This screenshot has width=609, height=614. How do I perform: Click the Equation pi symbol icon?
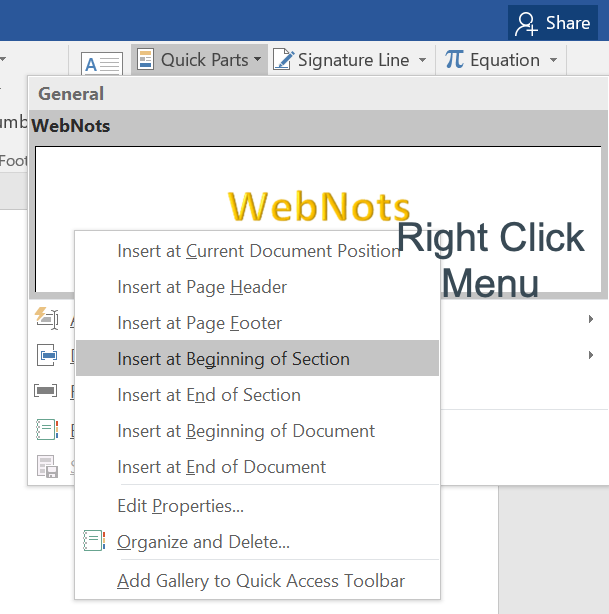coord(454,60)
